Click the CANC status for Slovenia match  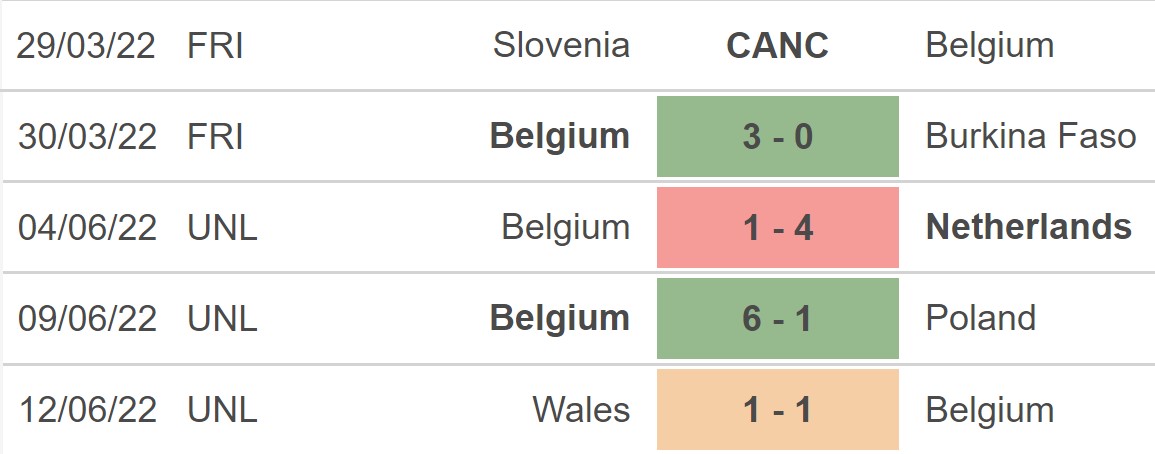(x=777, y=46)
